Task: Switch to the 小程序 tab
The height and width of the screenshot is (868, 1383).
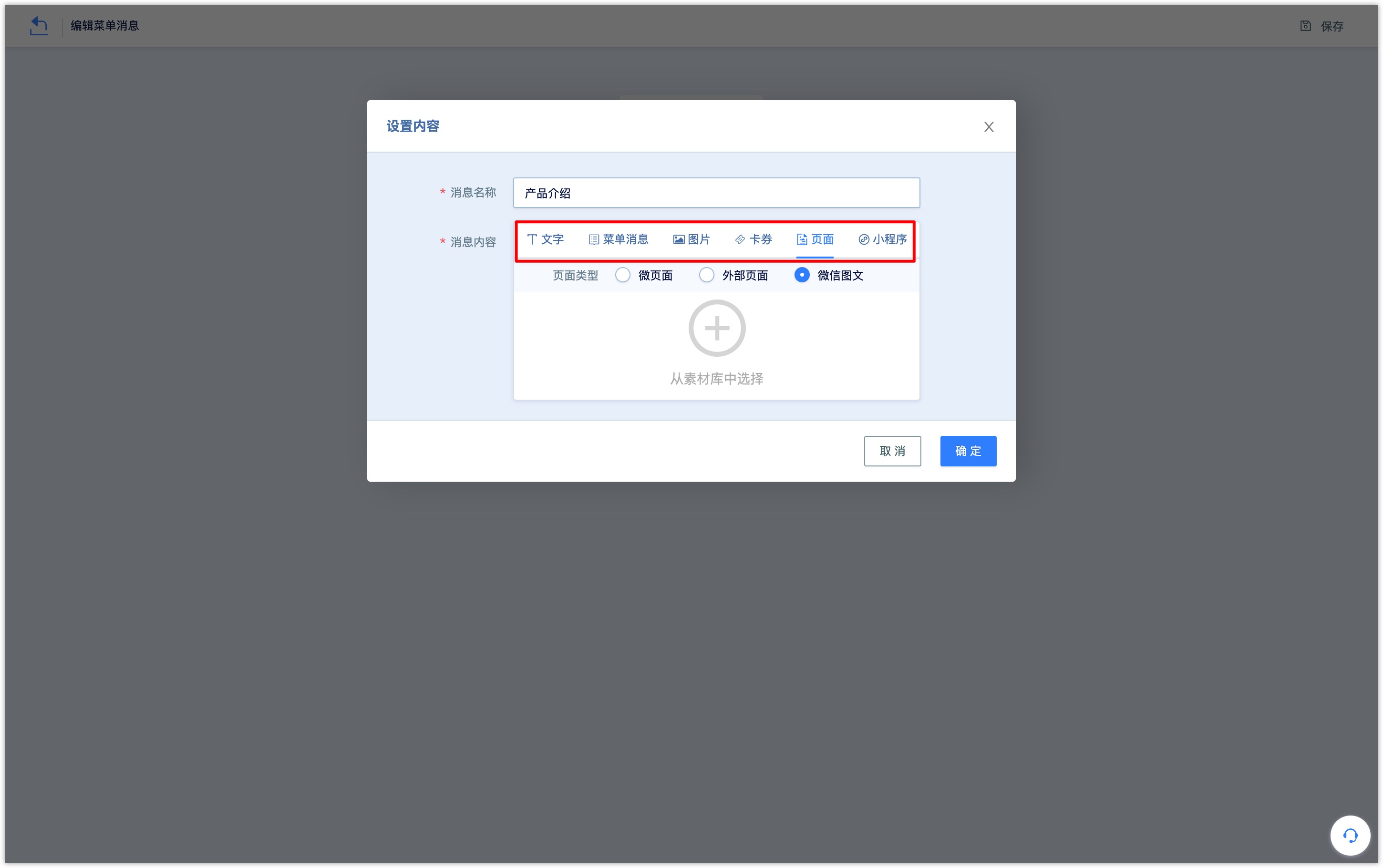Action: (x=883, y=239)
